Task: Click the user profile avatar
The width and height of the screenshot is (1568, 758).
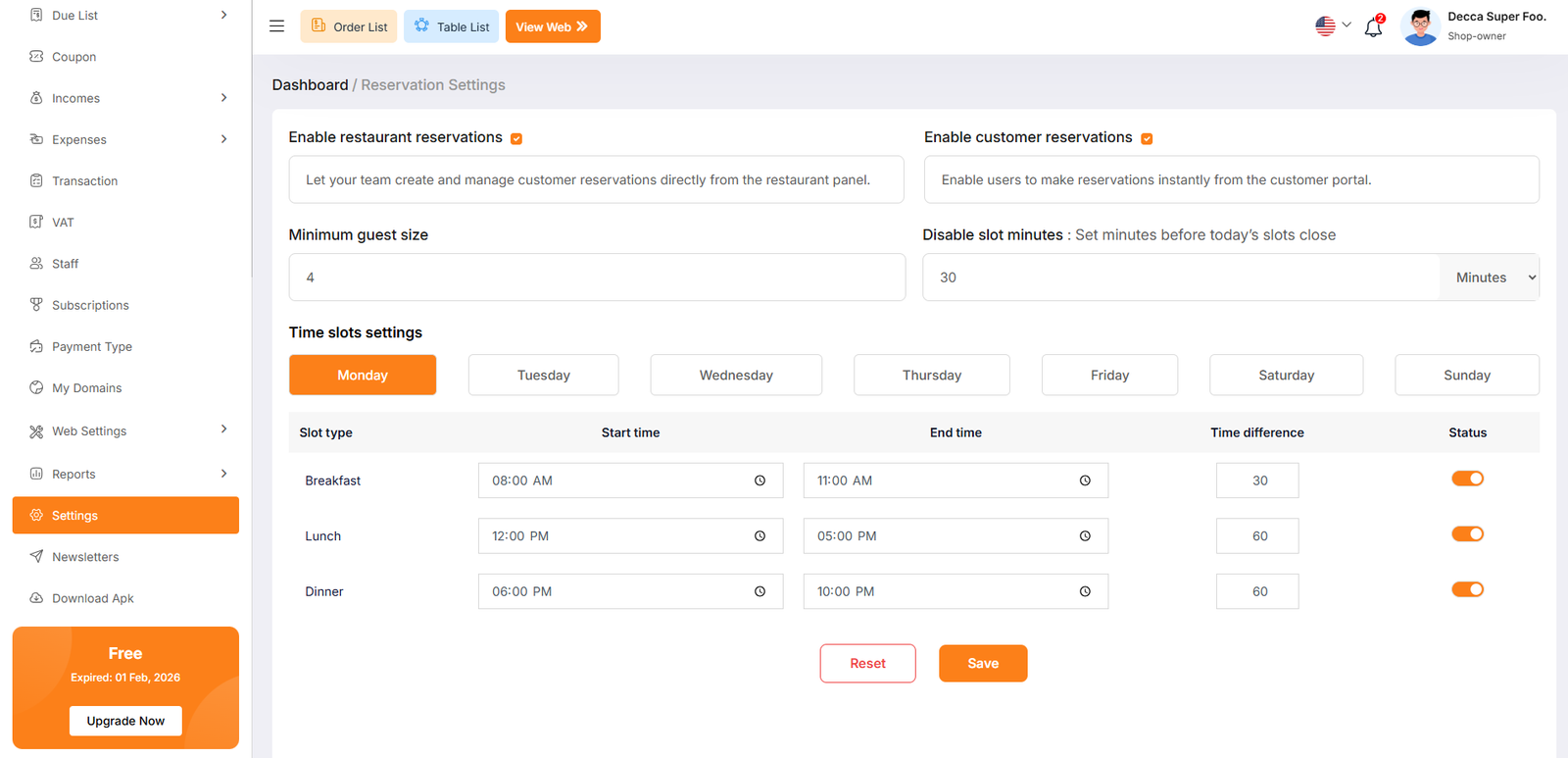Action: 1419,26
